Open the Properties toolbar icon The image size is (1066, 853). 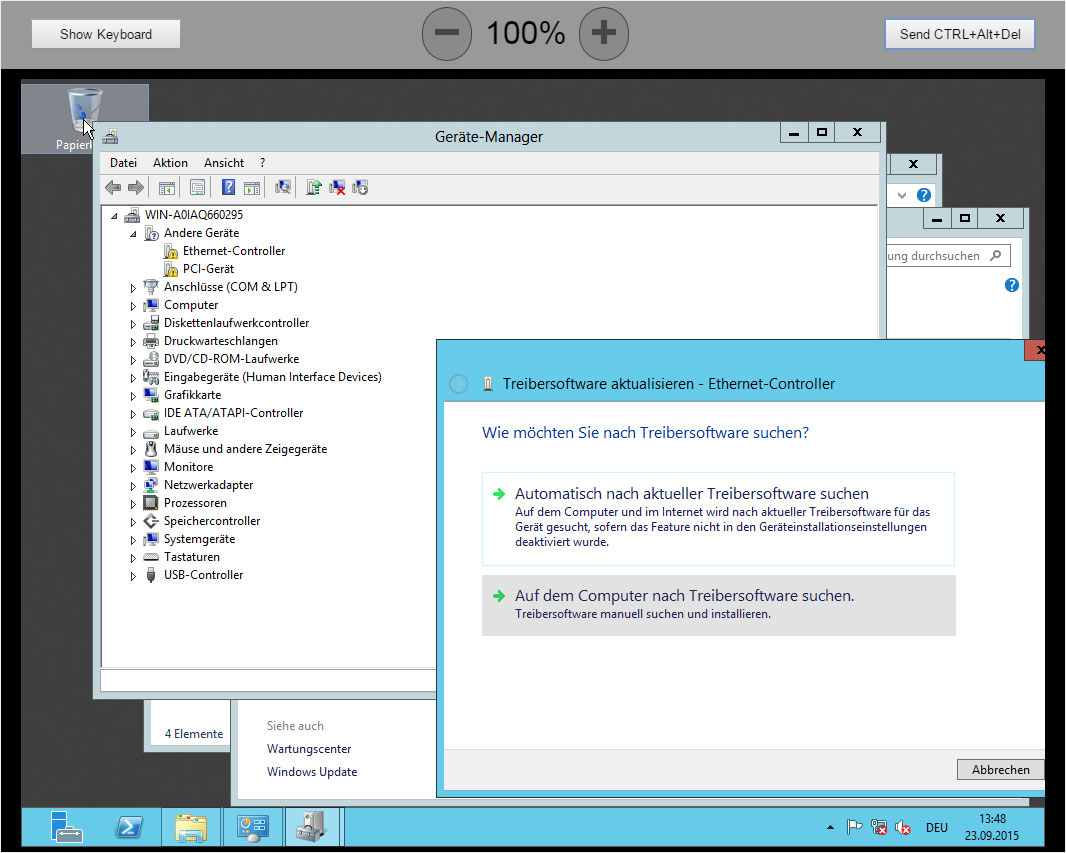[x=197, y=188]
